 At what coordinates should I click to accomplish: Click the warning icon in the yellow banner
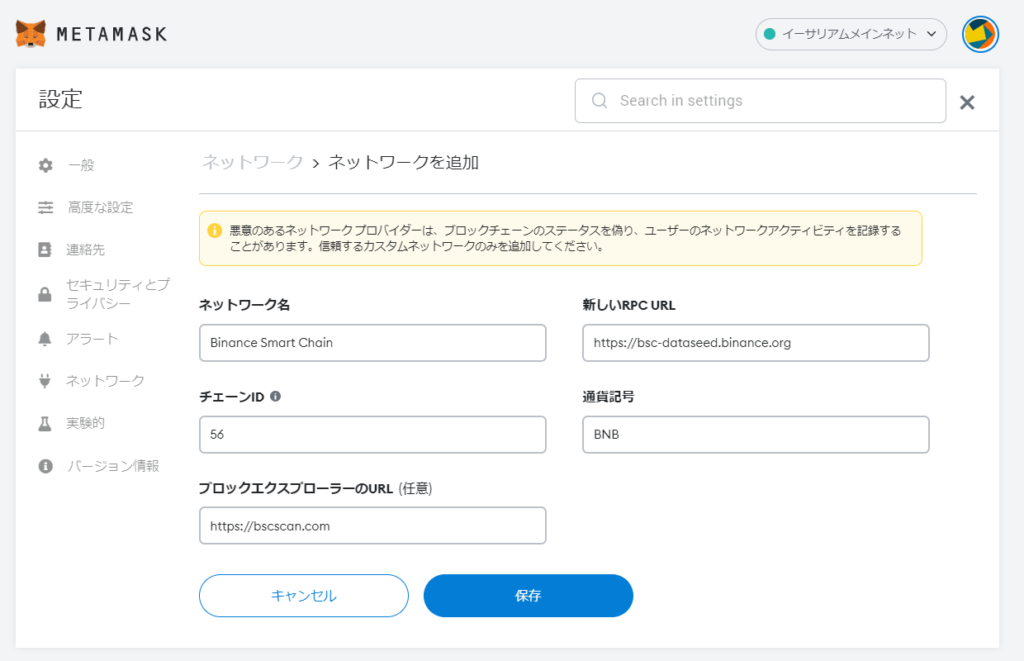214,231
